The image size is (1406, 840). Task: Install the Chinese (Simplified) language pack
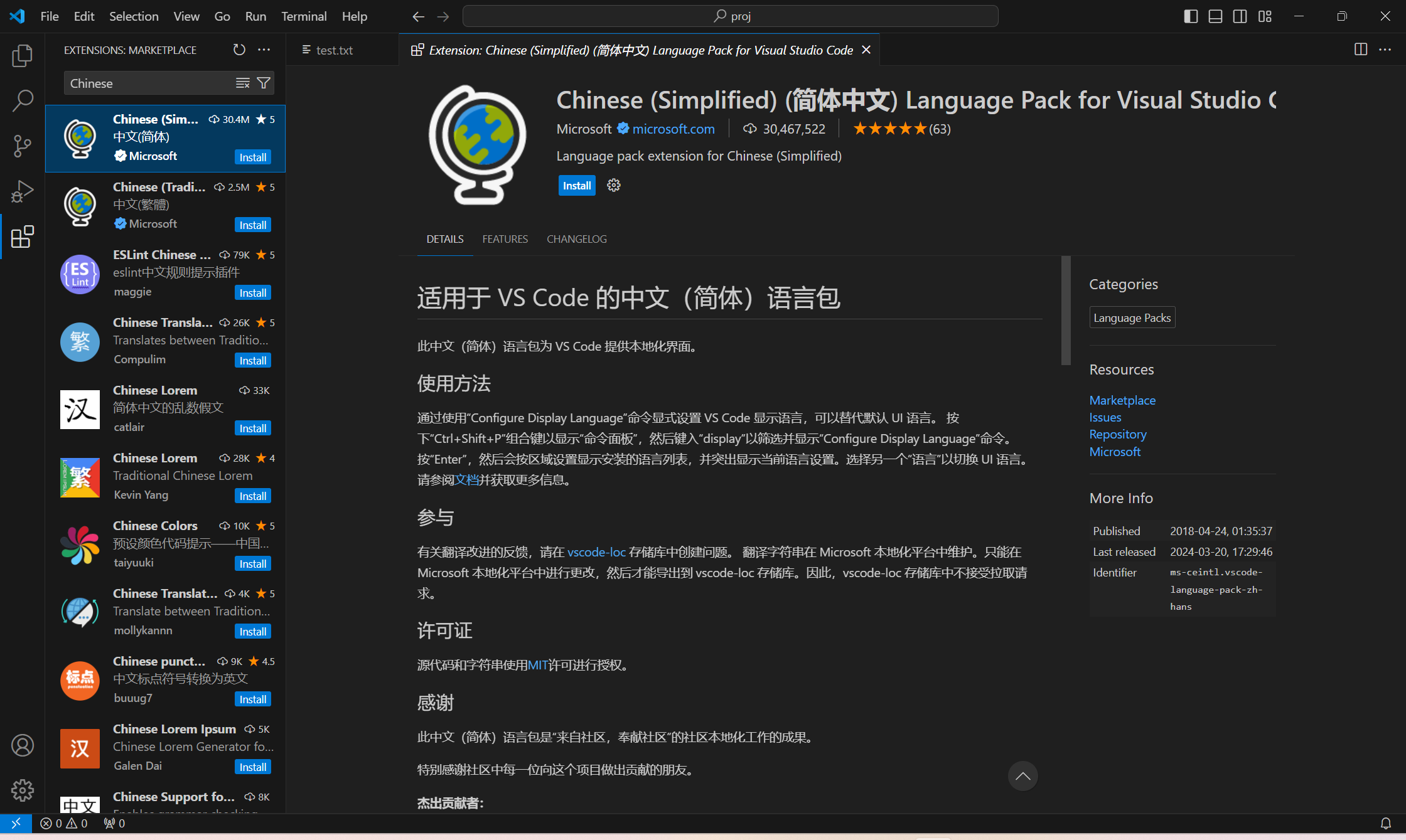click(x=576, y=185)
